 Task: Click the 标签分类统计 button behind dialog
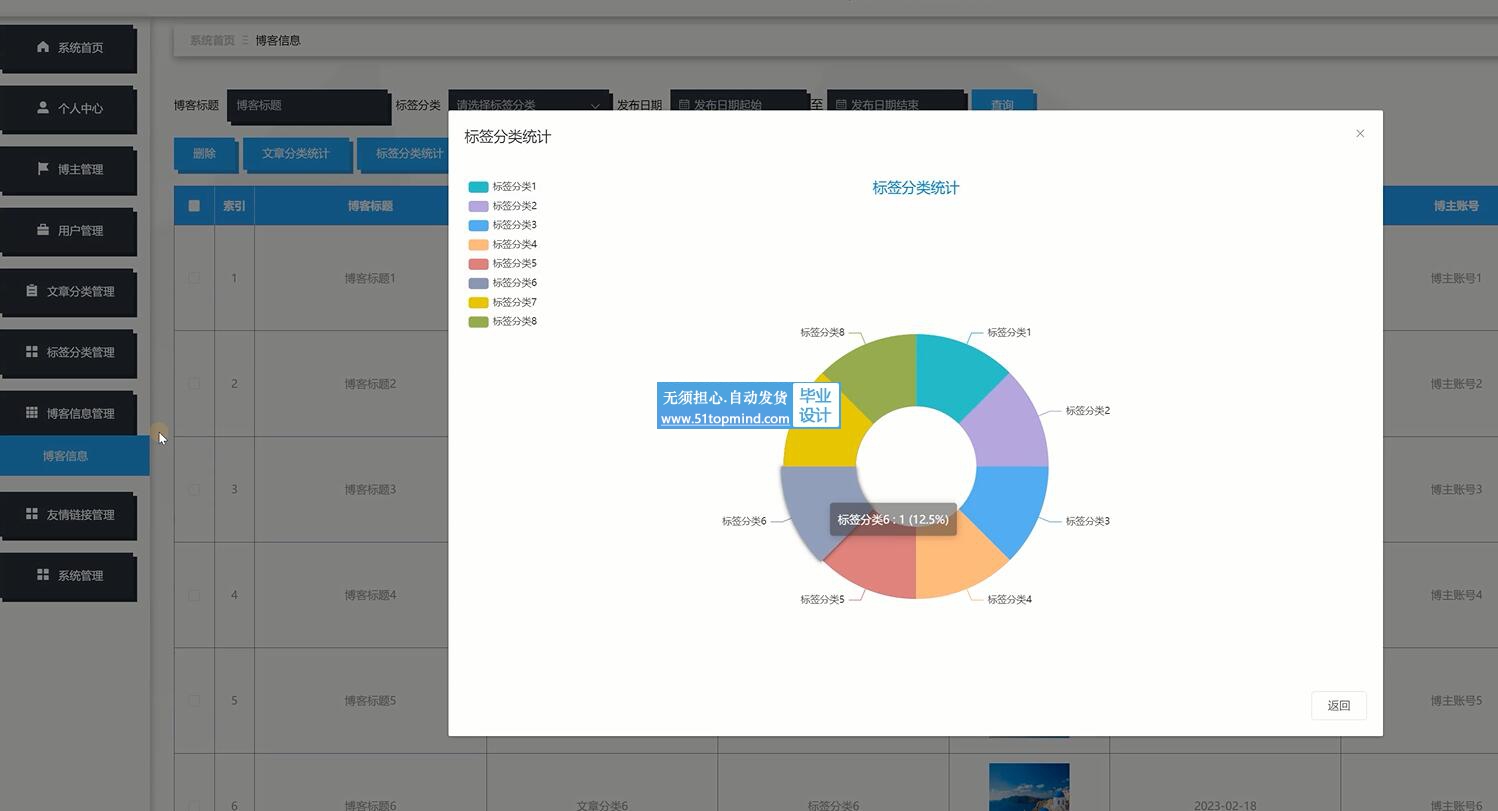pos(403,153)
